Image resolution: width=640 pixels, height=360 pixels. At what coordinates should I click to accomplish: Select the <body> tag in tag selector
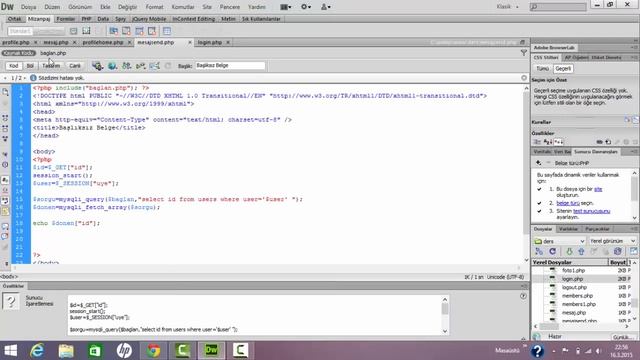[9, 277]
